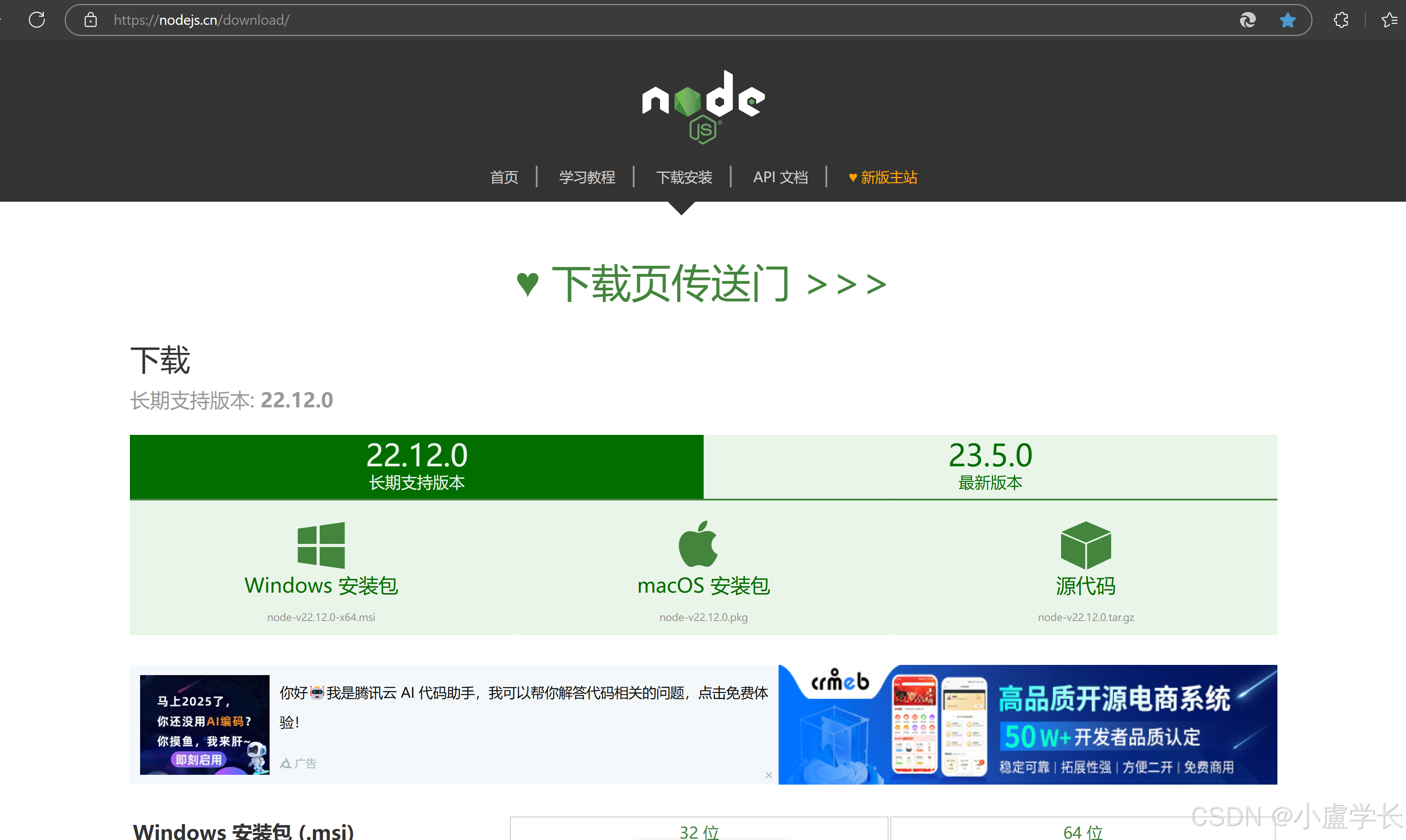This screenshot has height=840, width=1406.
Task: Open the API 文档 navigation item
Action: [780, 177]
